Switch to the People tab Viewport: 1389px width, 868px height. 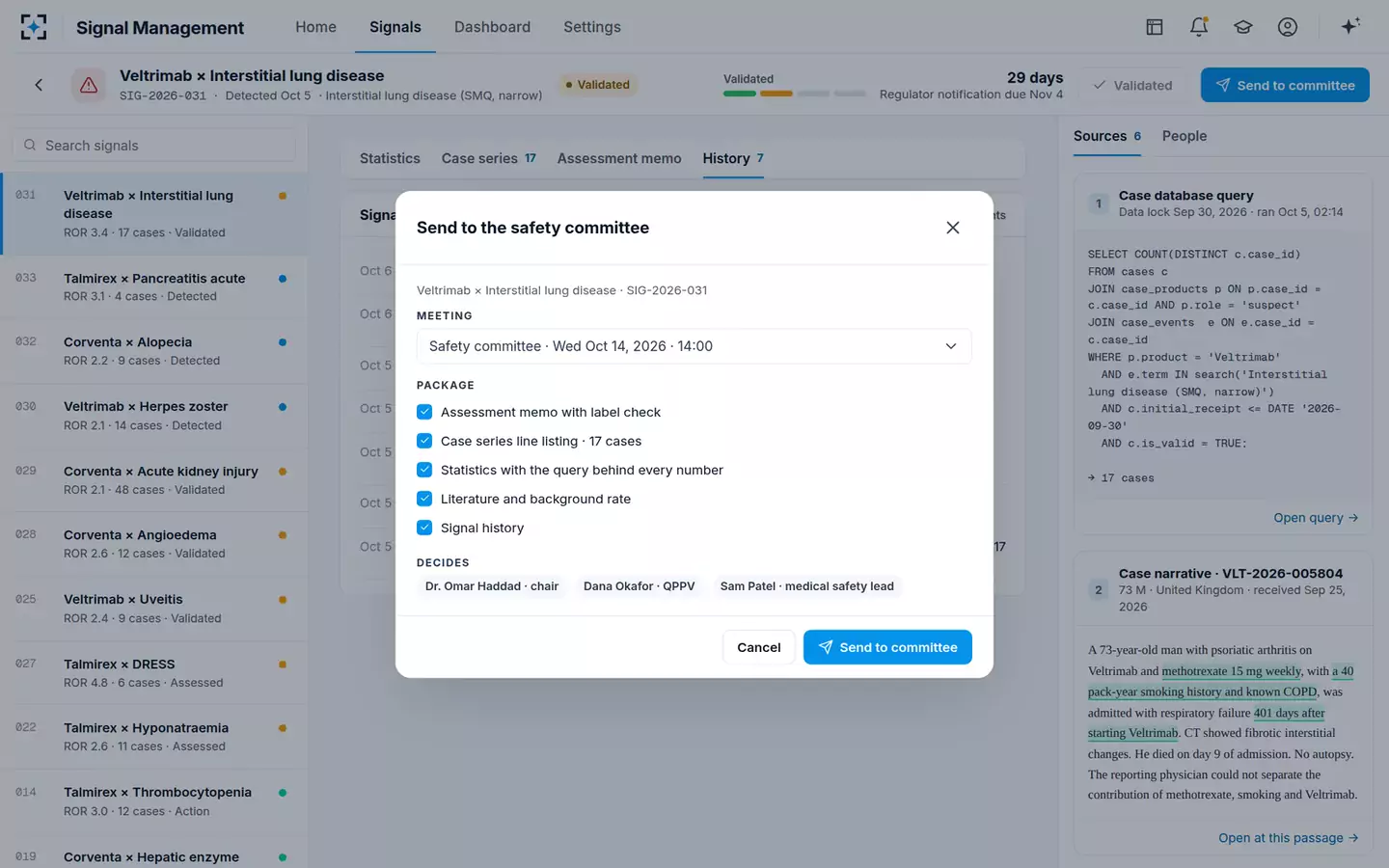coord(1185,136)
